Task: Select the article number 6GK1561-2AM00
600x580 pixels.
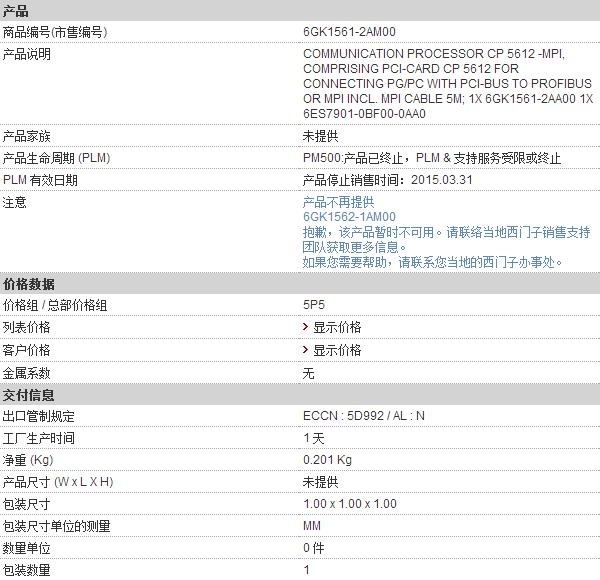Action: [x=349, y=31]
